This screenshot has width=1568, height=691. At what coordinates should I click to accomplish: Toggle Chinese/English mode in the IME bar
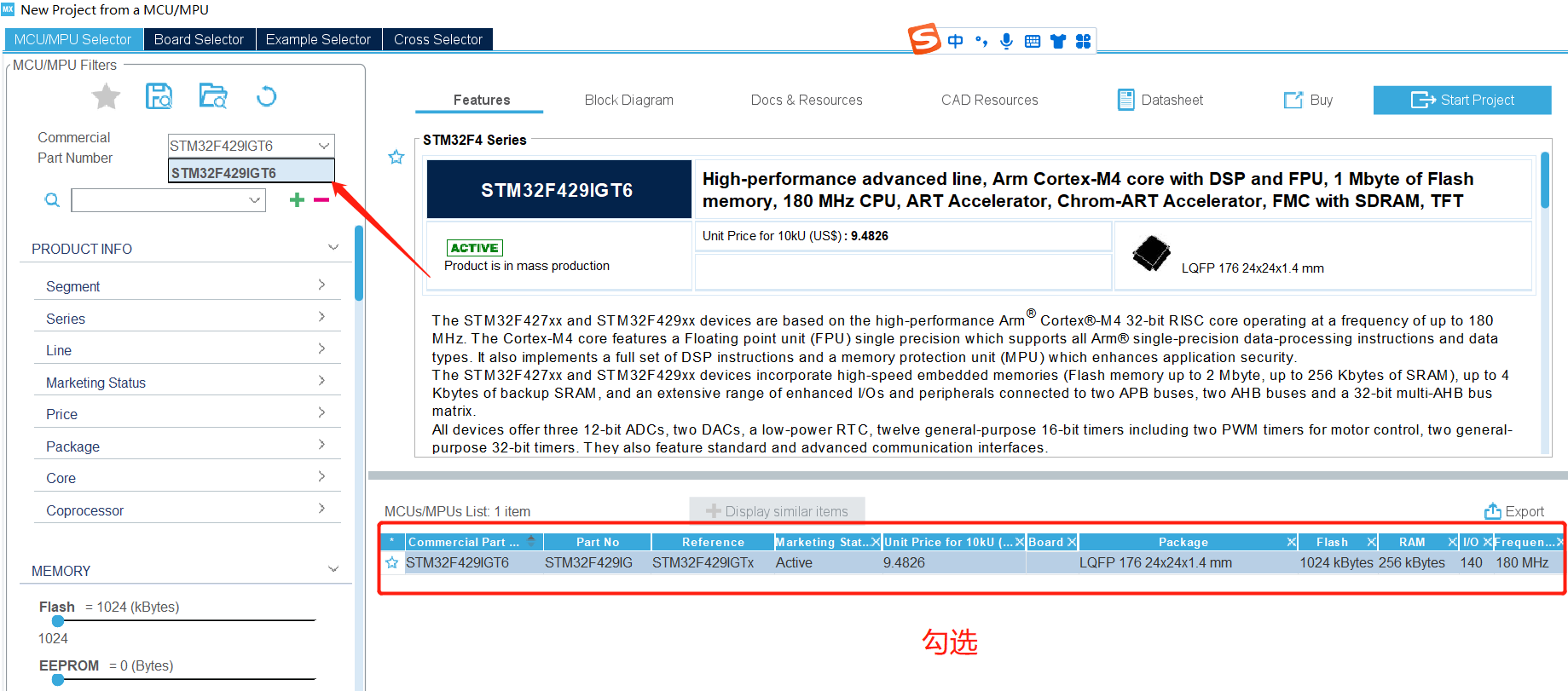[x=955, y=41]
